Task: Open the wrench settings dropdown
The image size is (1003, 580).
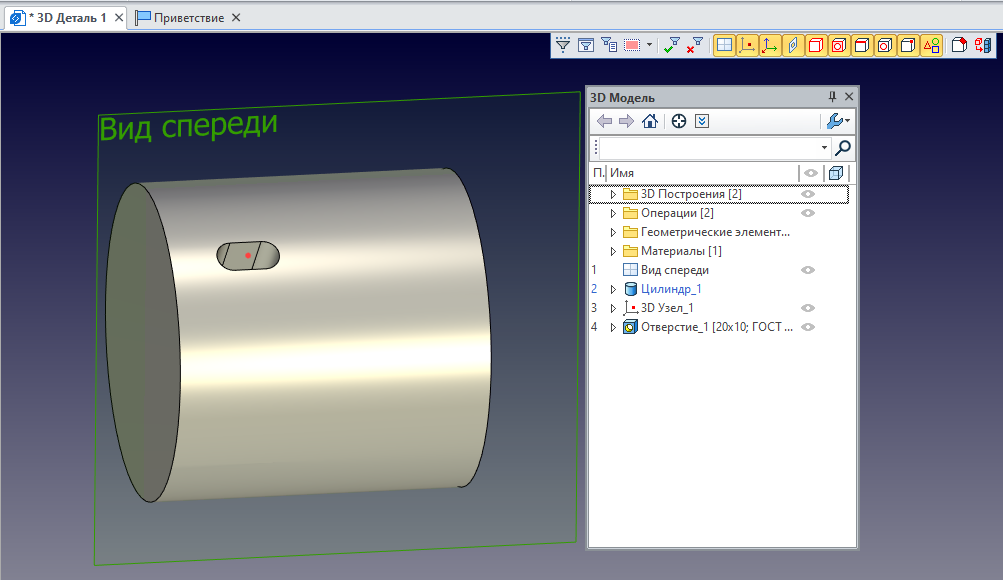Action: point(837,121)
